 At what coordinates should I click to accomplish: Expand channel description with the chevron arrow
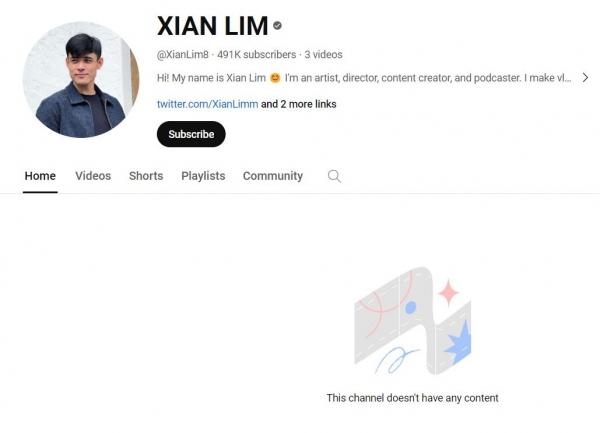tap(585, 78)
